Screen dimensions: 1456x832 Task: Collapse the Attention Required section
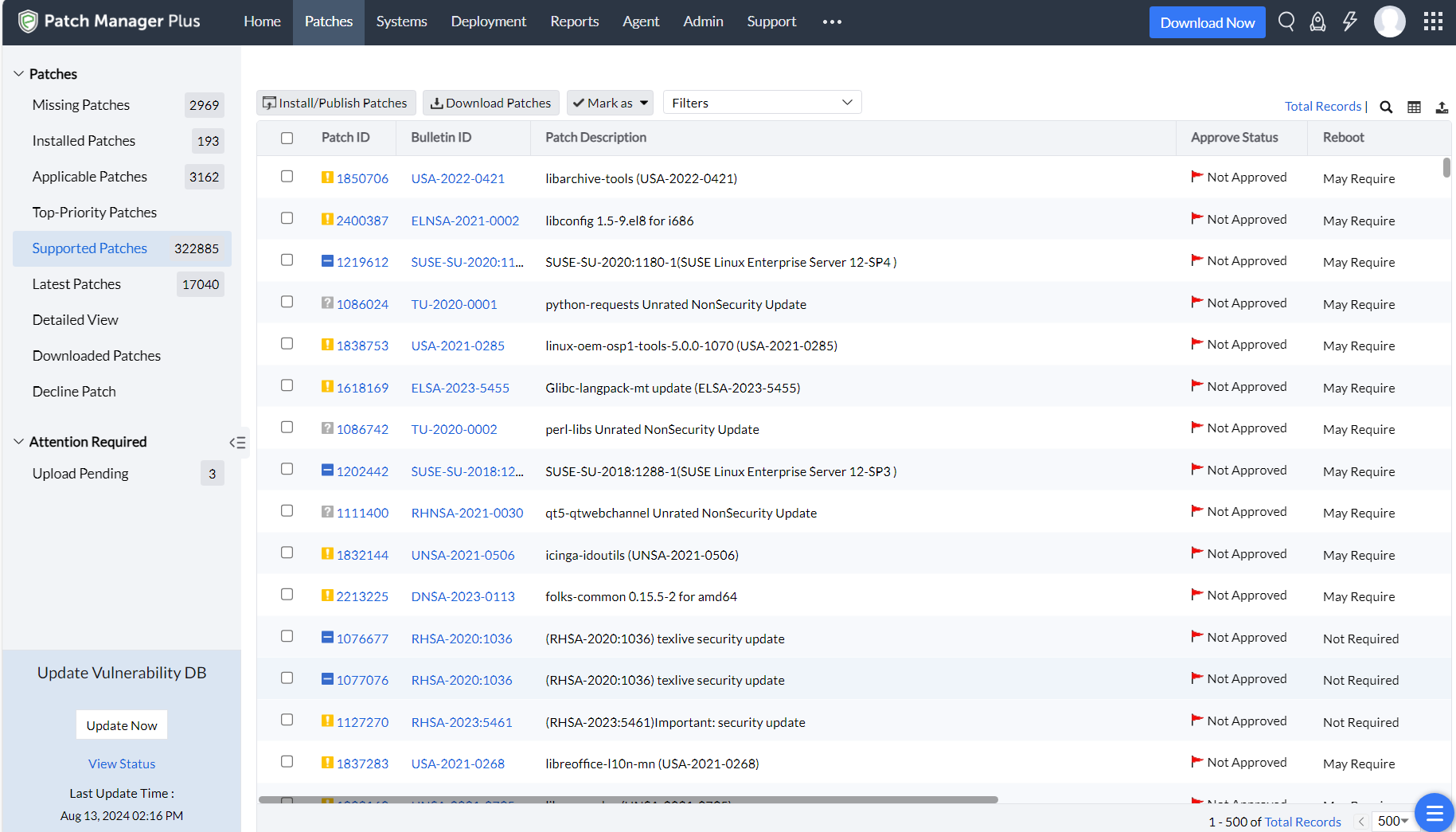tap(19, 442)
